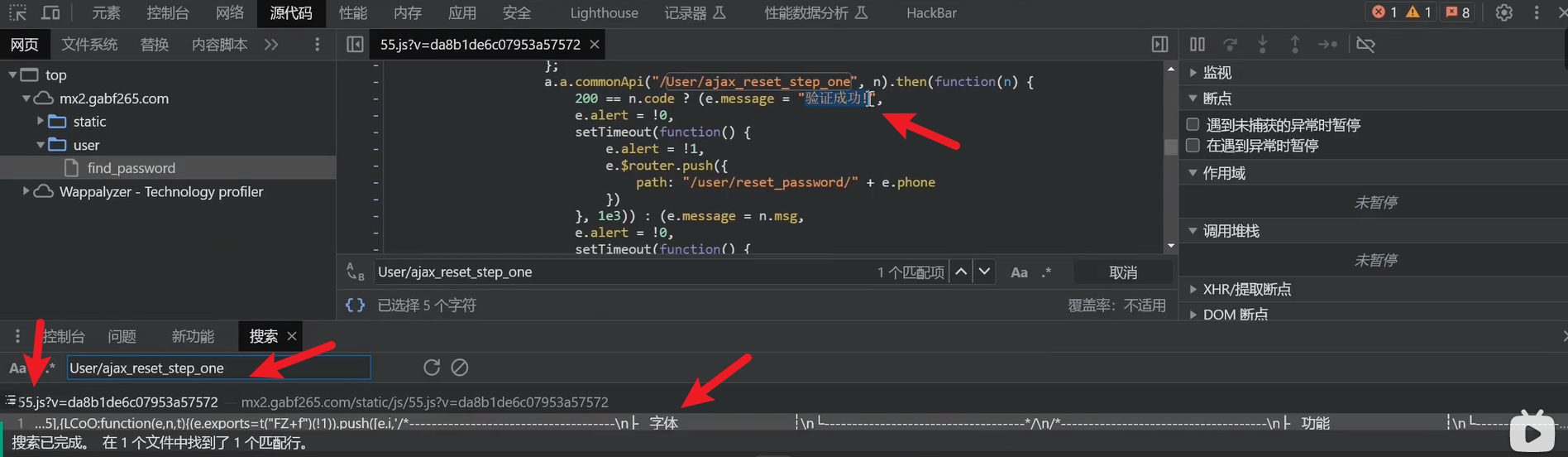Hide the file navigator sidebar
The width and height of the screenshot is (1568, 457).
355,45
